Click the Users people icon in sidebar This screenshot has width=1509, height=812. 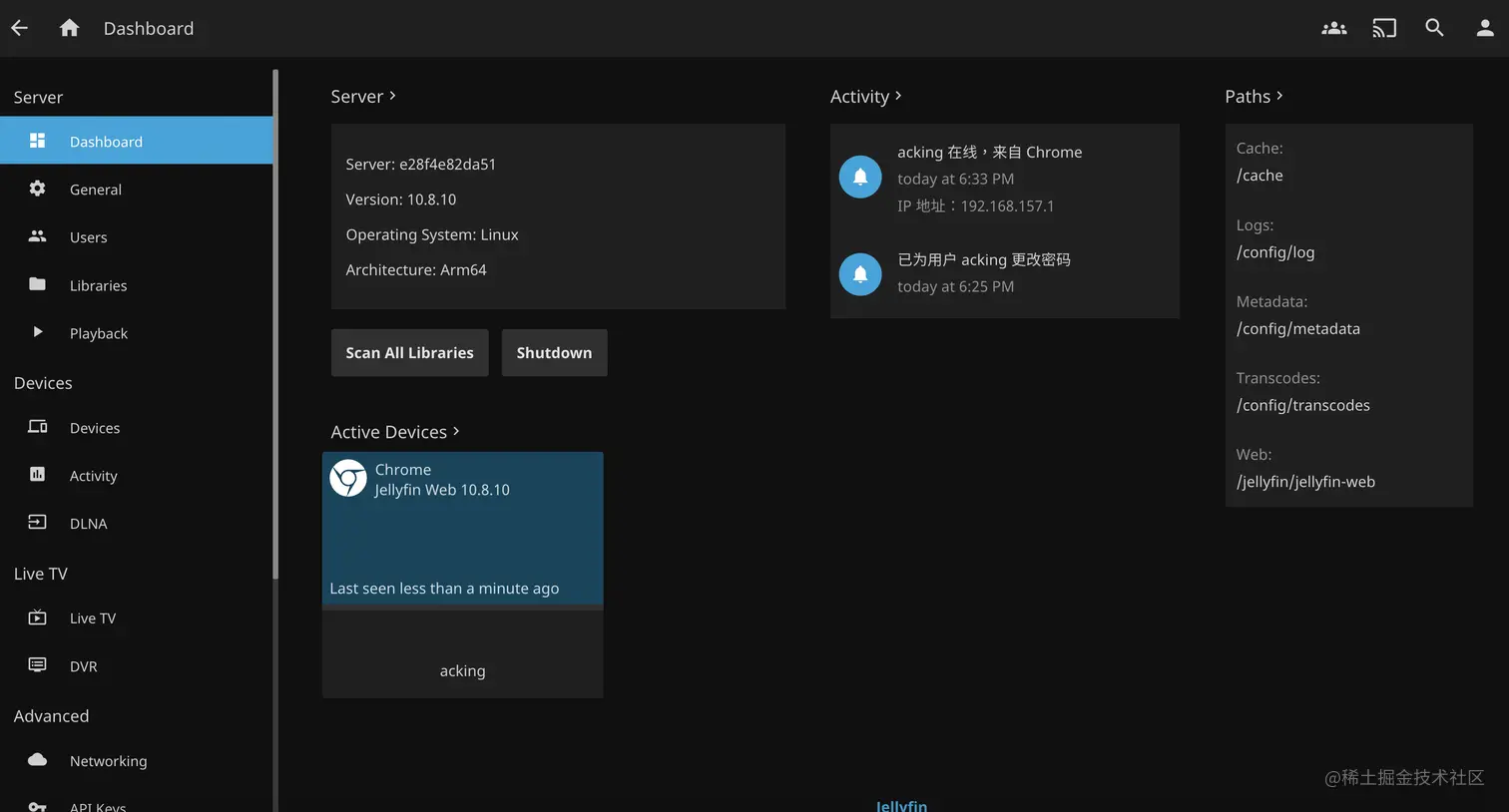37,236
